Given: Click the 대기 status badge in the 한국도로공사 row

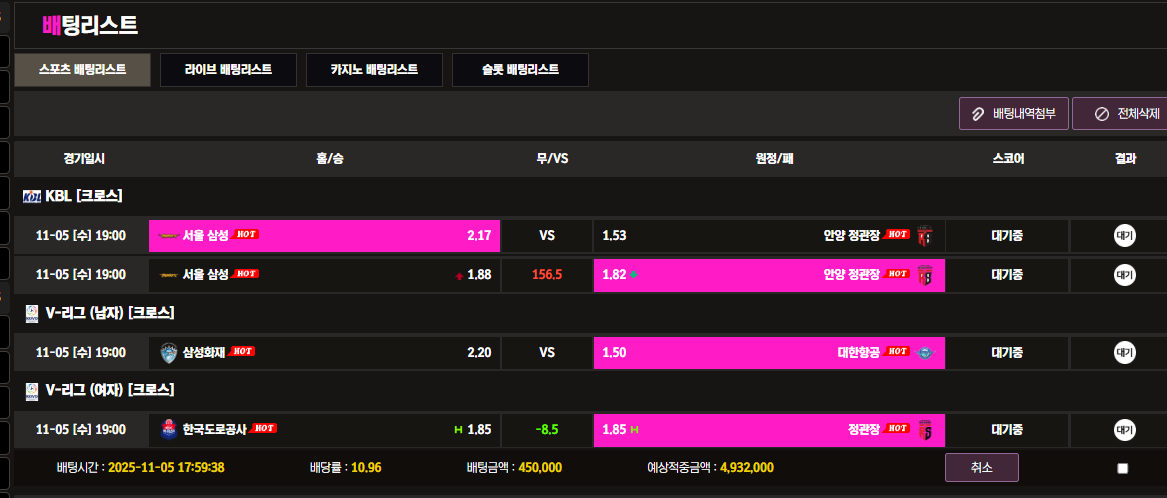Looking at the screenshot, I should [x=1125, y=430].
